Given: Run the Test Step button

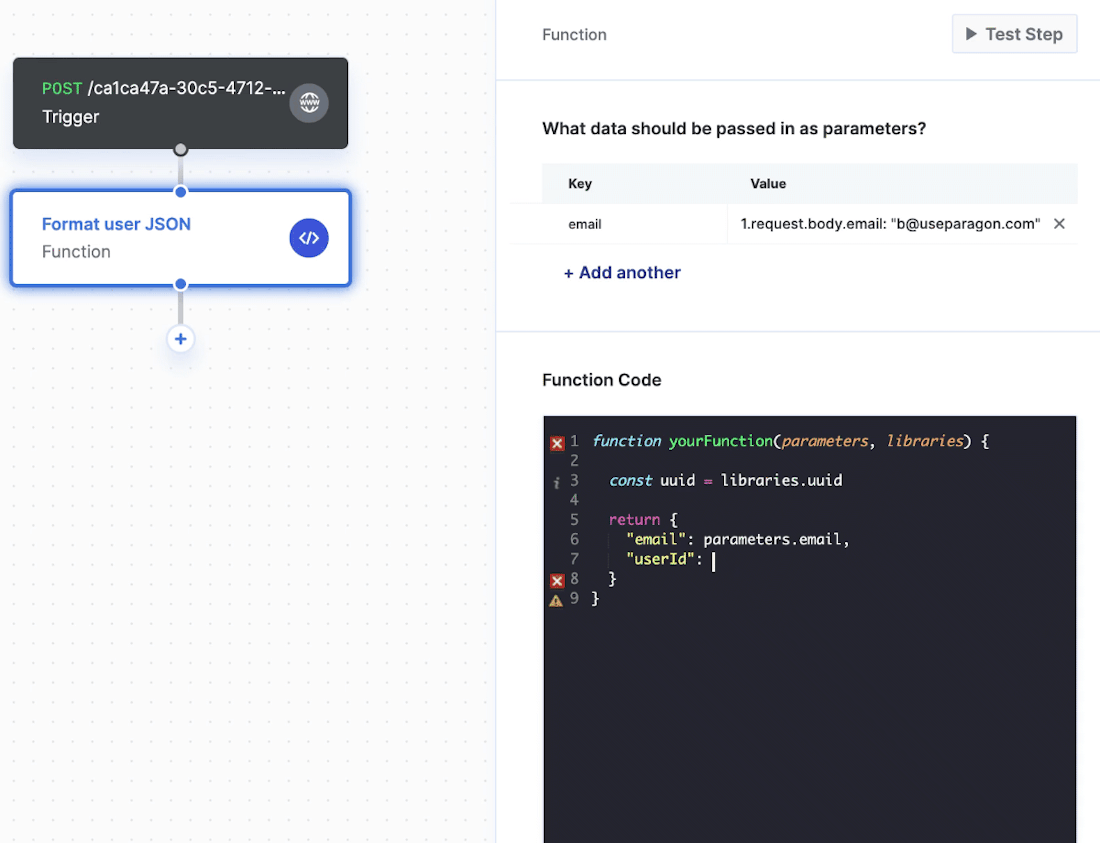Looking at the screenshot, I should (1014, 33).
